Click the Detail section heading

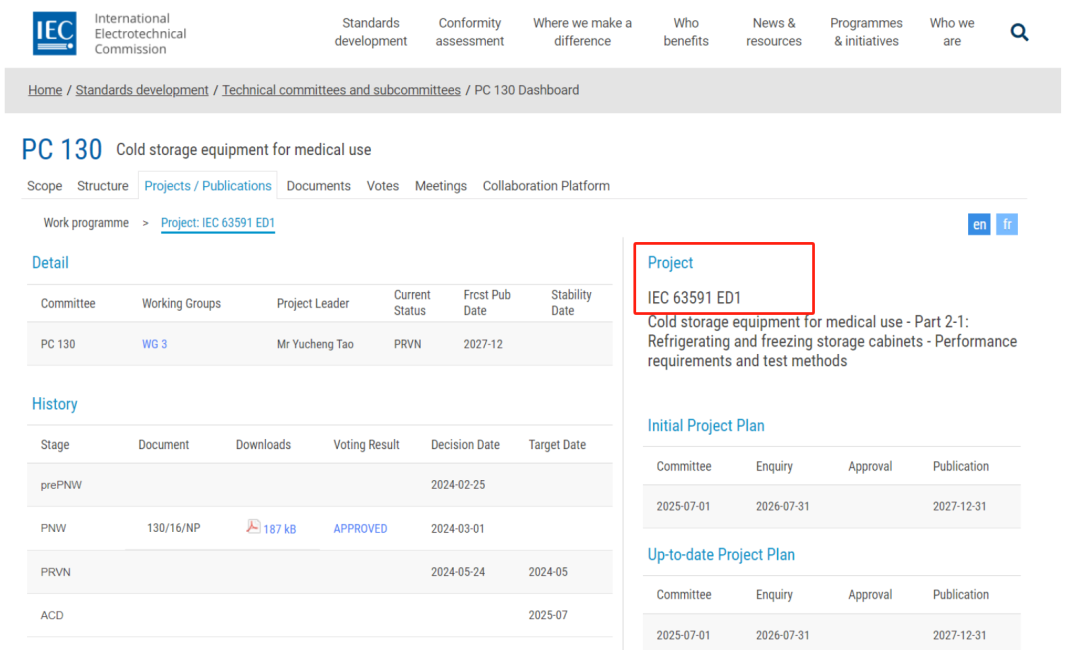pos(50,263)
